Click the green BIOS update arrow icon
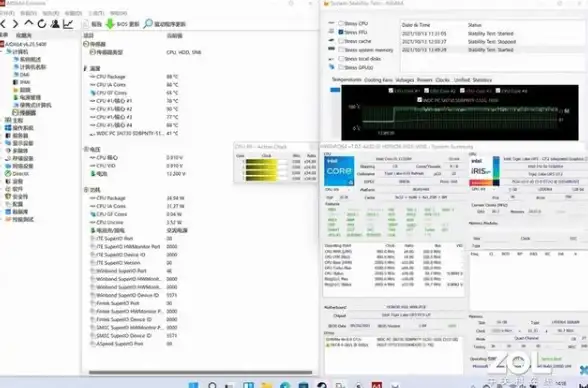Viewport: 588px width, 388px height. pyautogui.click(x=110, y=24)
